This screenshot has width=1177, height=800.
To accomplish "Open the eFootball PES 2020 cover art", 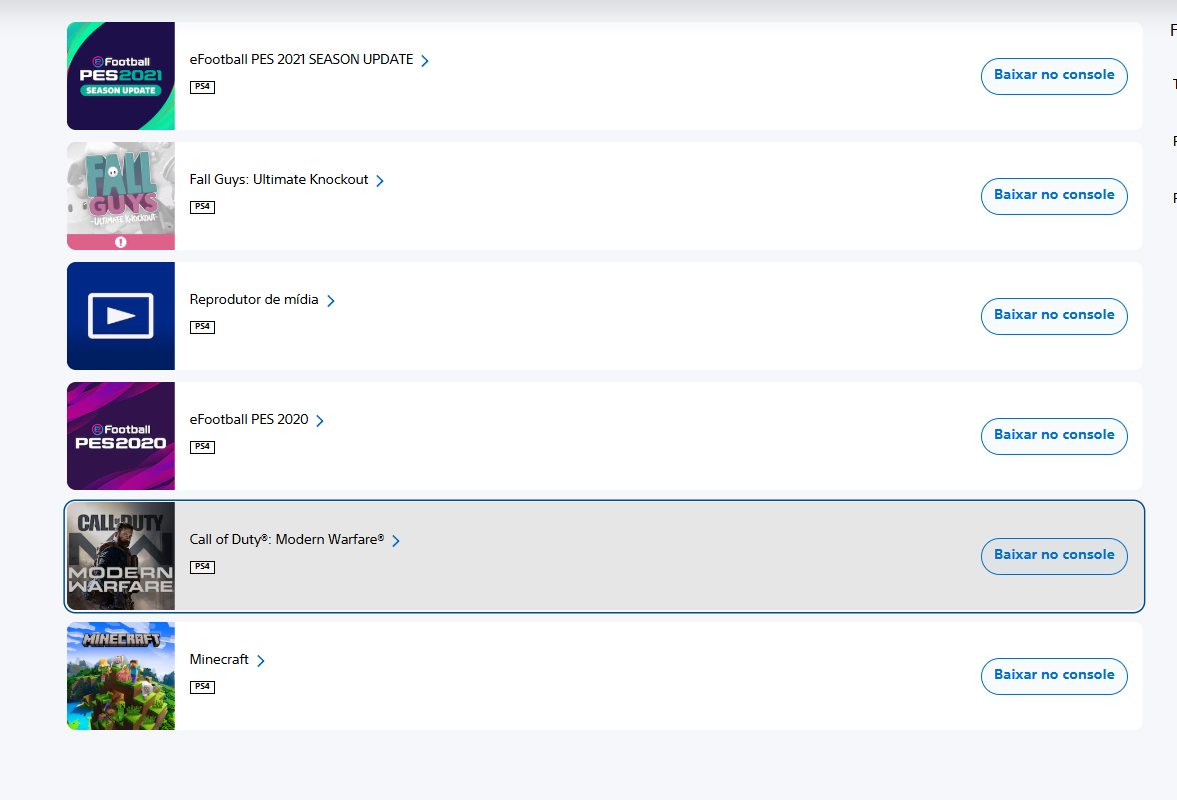I will 121,436.
